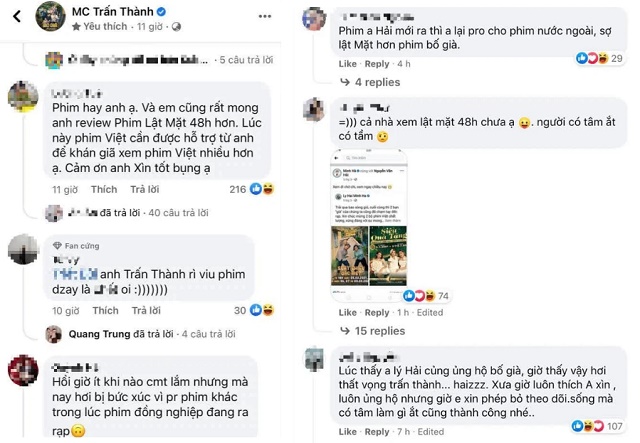Viewport: 640px width, 443px height.
Task: Expand the "15 replies" thread
Action: [x=378, y=330]
